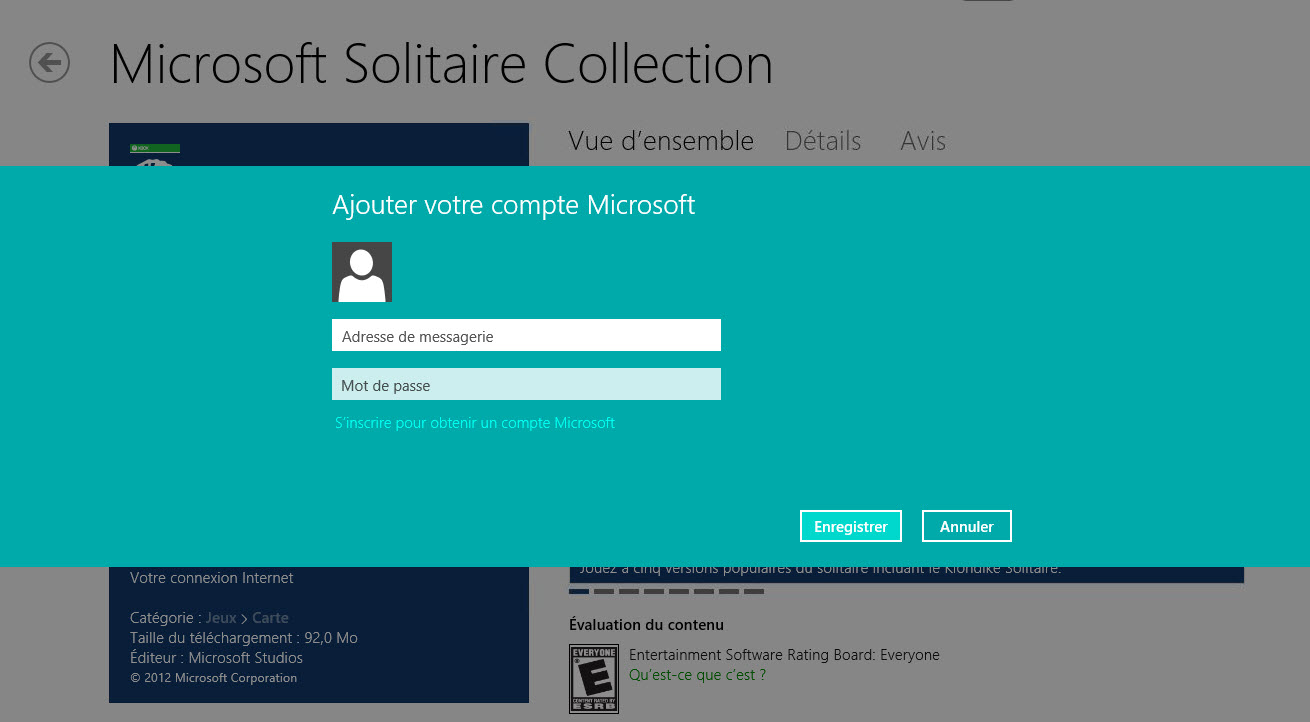Open the Jeux category link
The height and width of the screenshot is (722, 1310).
click(x=221, y=618)
